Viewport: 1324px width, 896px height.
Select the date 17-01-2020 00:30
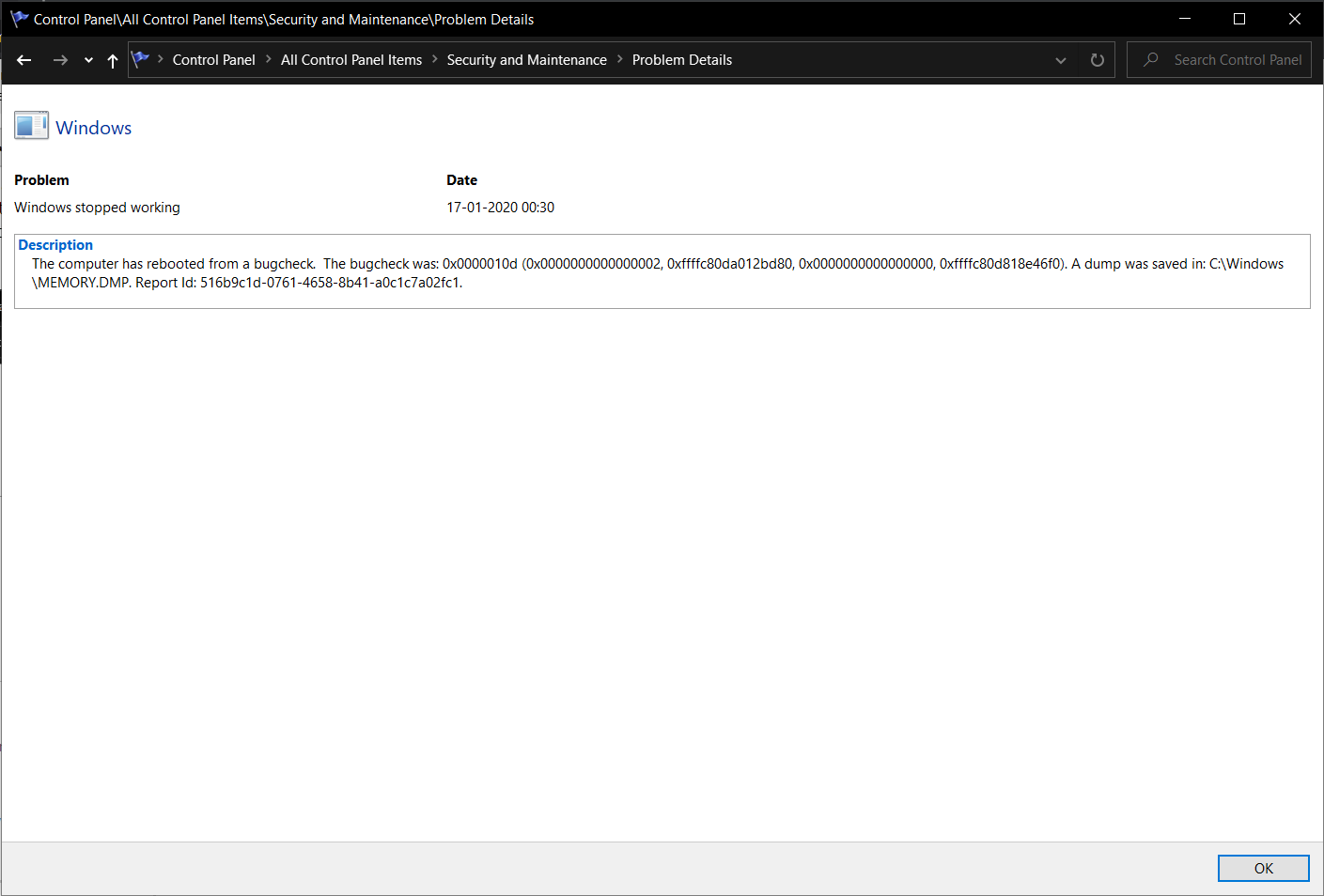click(500, 208)
